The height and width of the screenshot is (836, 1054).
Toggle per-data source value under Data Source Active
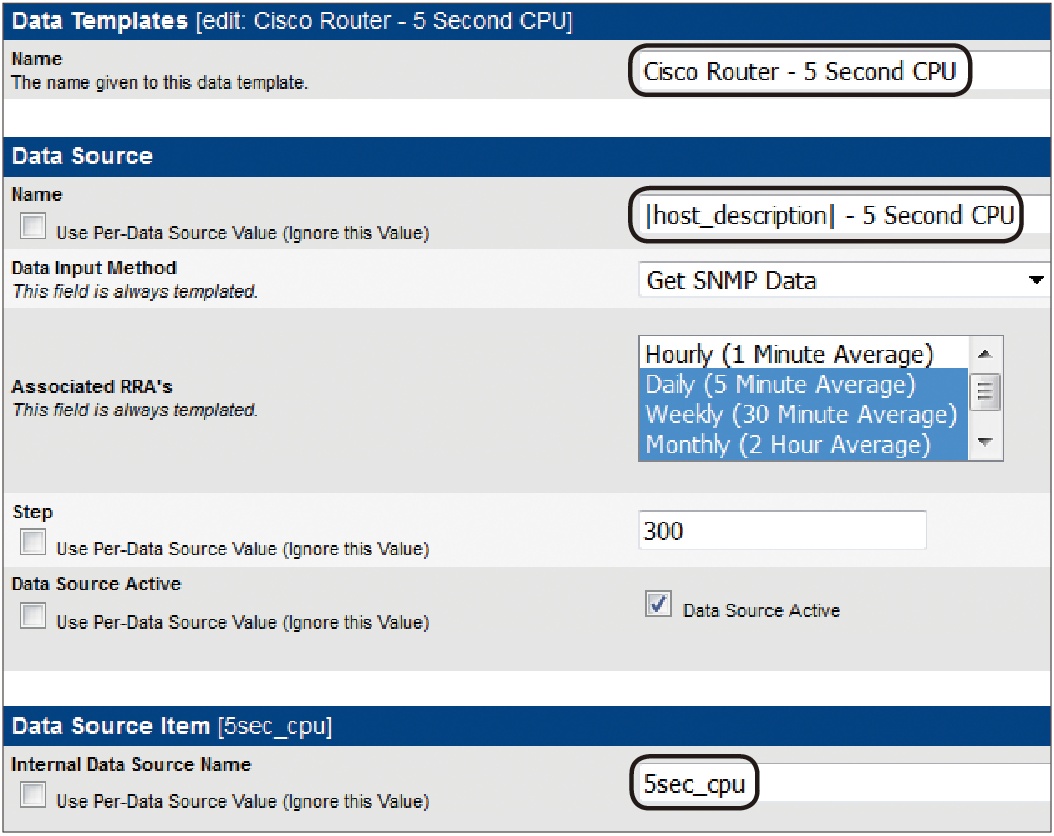(33, 615)
